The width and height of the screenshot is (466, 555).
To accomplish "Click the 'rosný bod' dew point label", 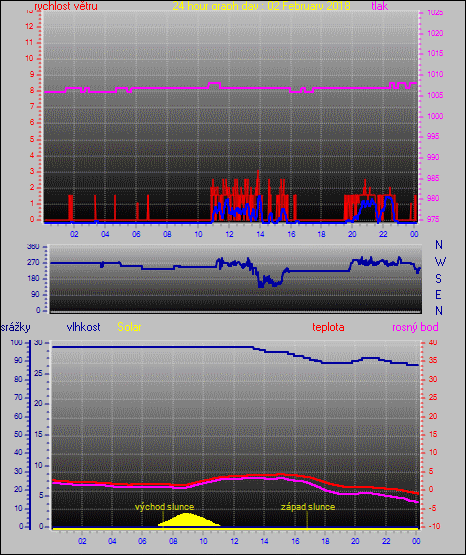I will pyautogui.click(x=415, y=327).
